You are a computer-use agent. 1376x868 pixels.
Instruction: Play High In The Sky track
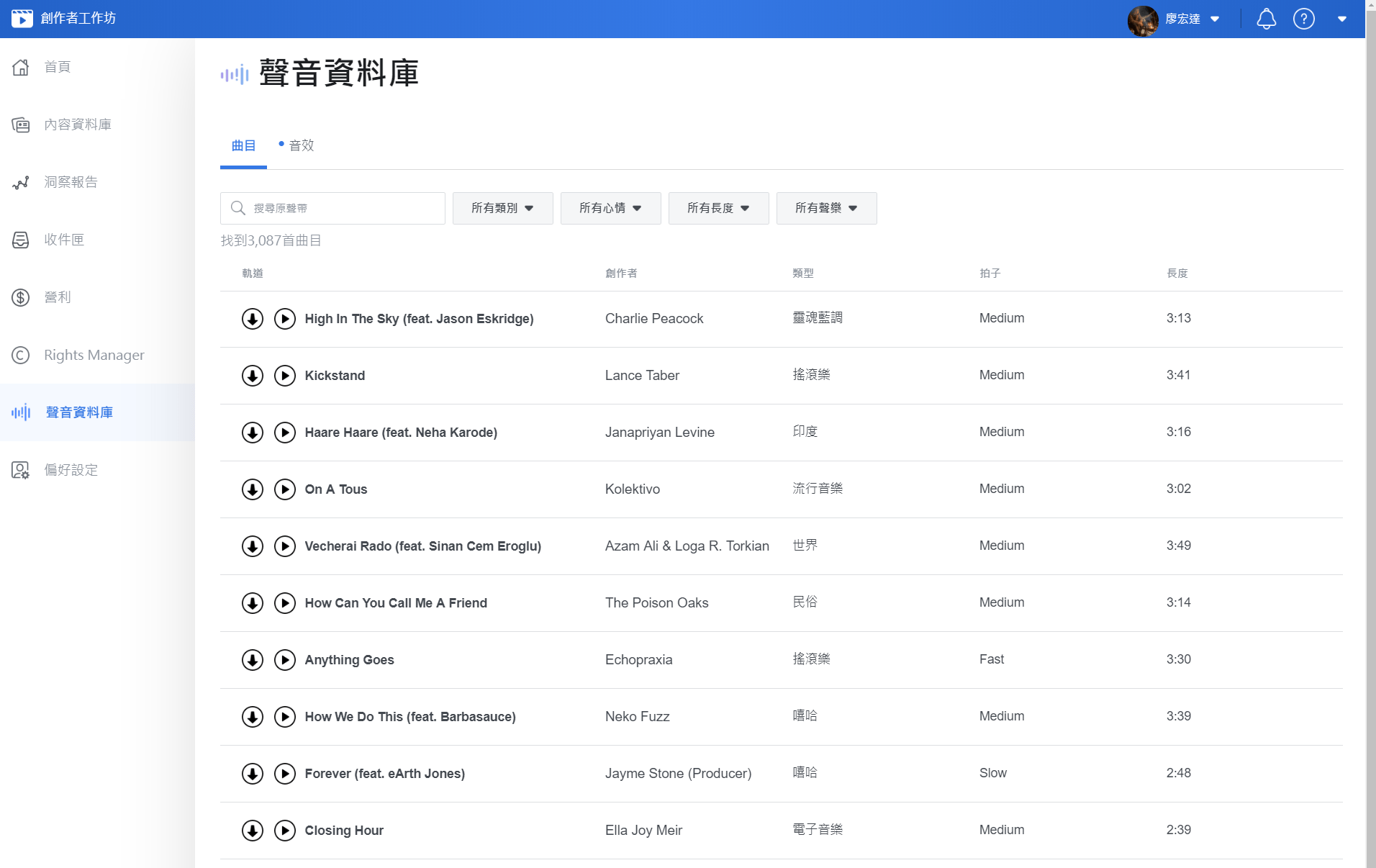(285, 319)
